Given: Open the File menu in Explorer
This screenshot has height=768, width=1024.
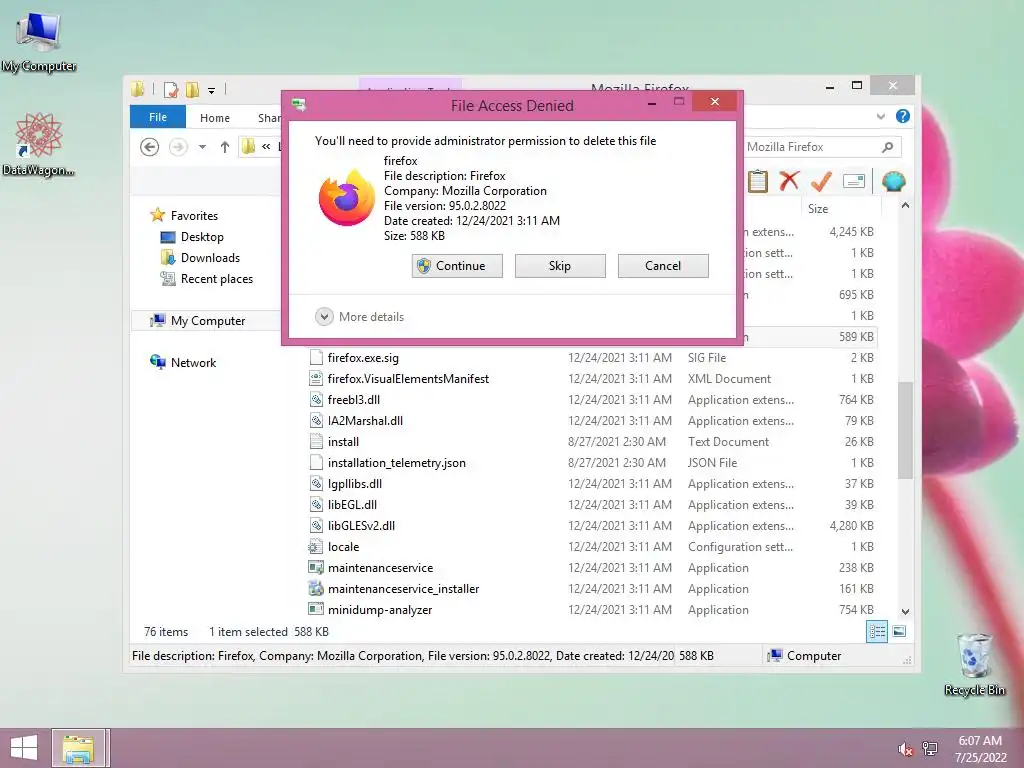Looking at the screenshot, I should tap(158, 117).
